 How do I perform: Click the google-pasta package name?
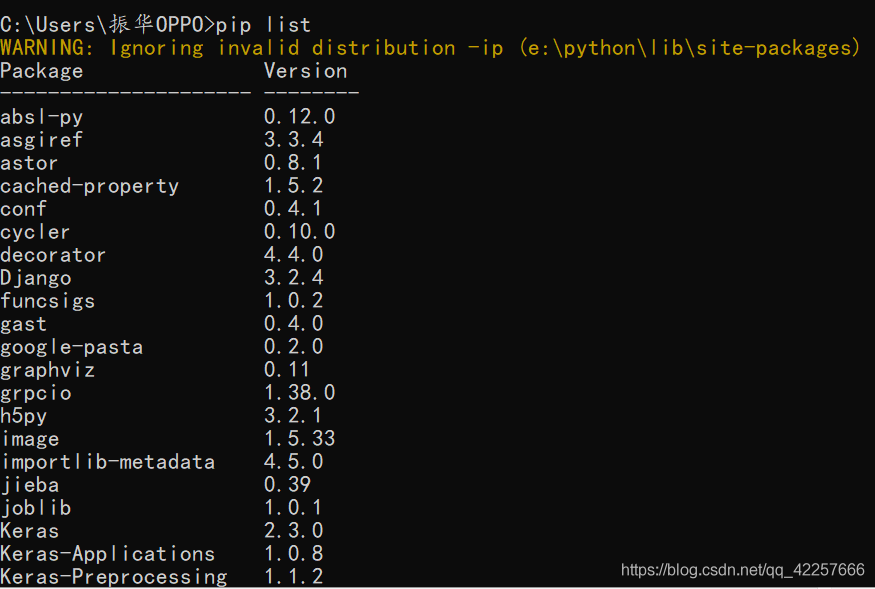tap(72, 347)
